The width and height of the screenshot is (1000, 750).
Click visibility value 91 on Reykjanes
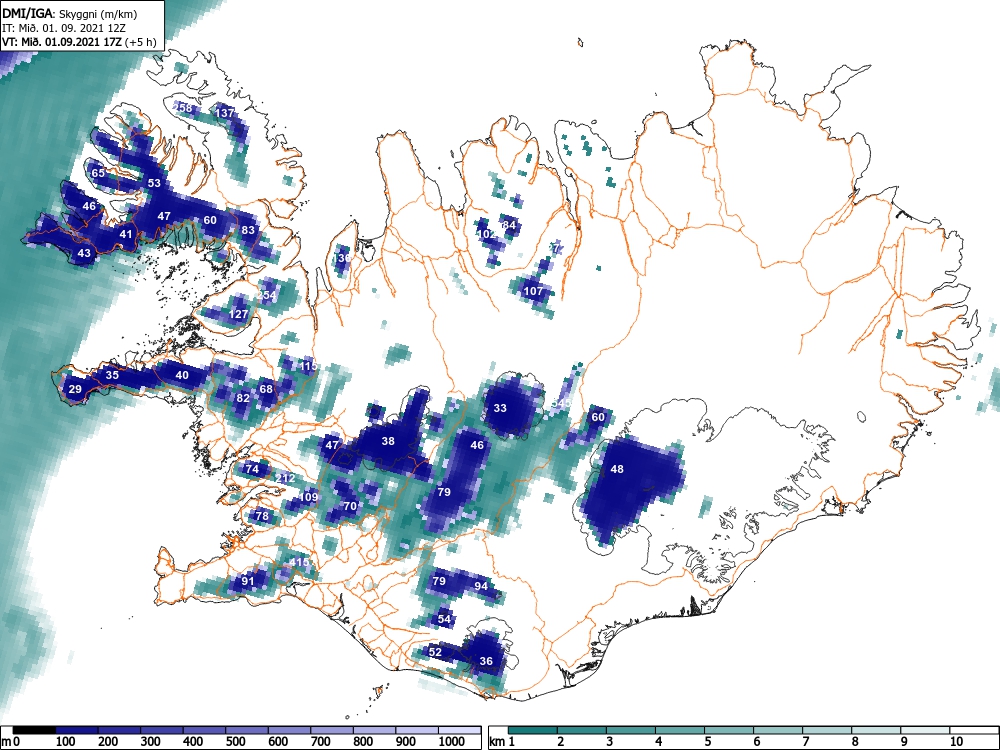[247, 581]
